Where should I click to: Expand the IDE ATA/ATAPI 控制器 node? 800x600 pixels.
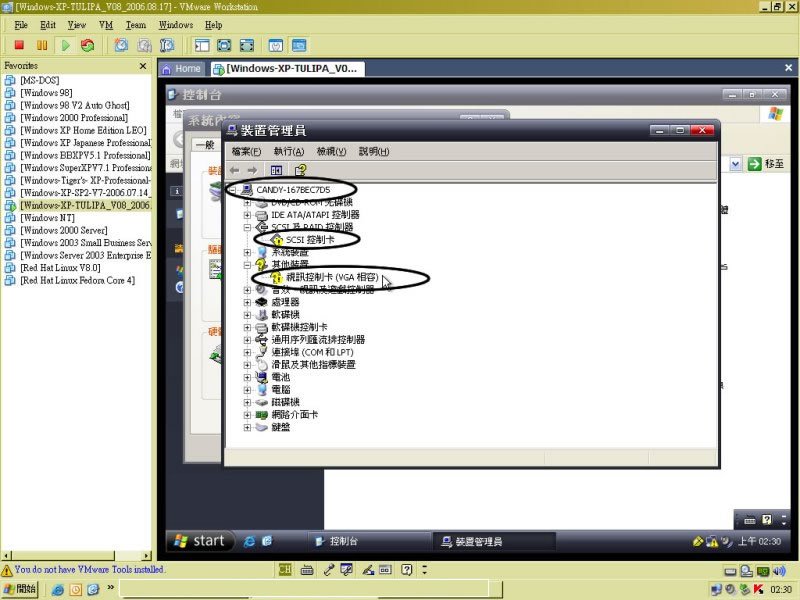[x=247, y=215]
